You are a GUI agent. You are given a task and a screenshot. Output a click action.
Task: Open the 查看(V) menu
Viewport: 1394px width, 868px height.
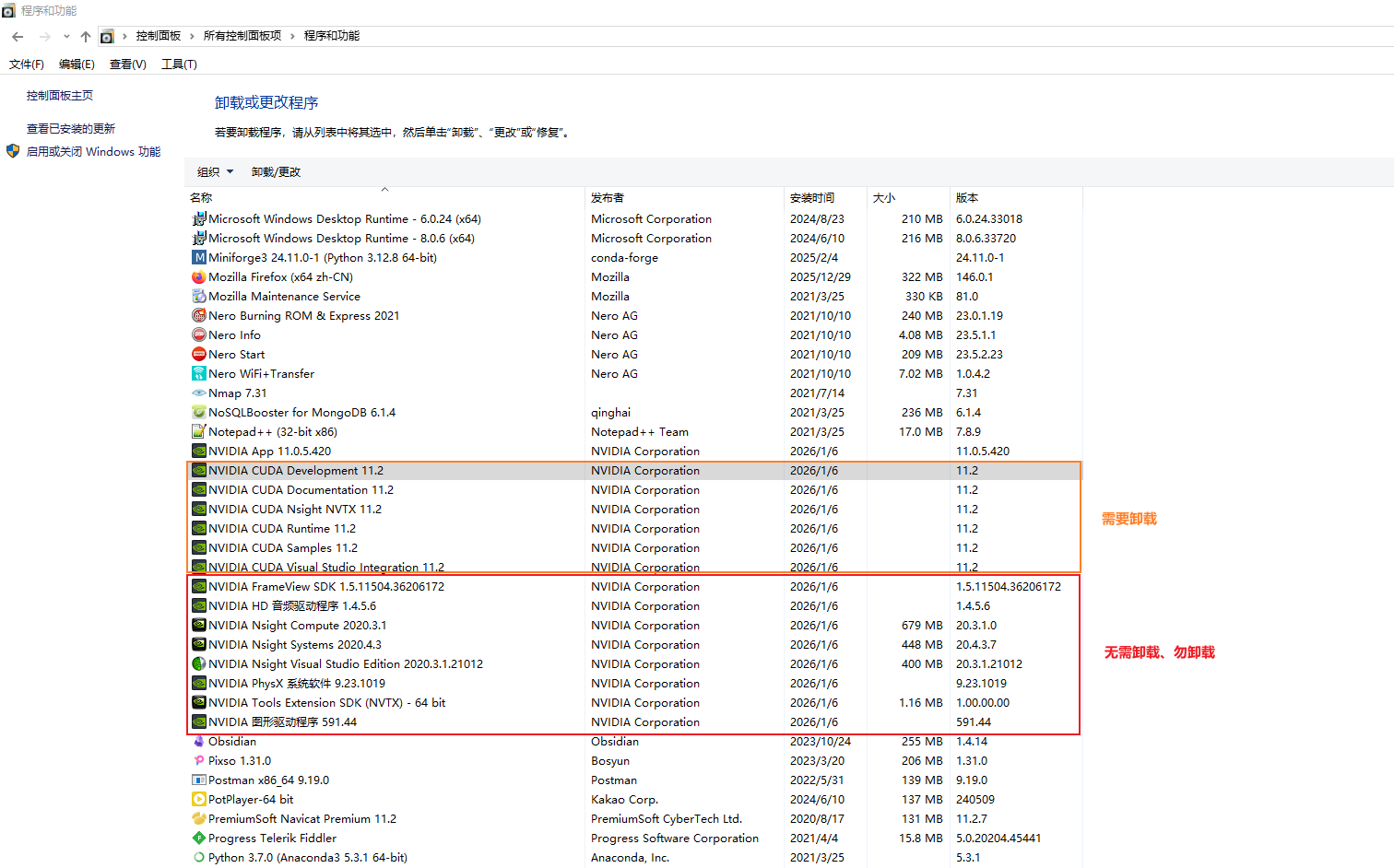coord(128,65)
